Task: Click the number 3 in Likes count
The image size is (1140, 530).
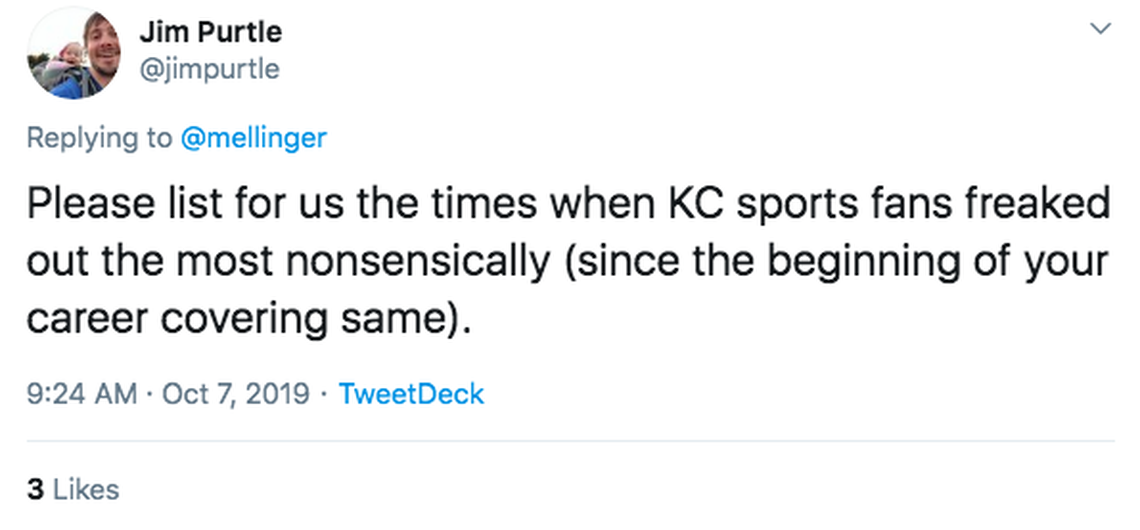Action: [36, 489]
